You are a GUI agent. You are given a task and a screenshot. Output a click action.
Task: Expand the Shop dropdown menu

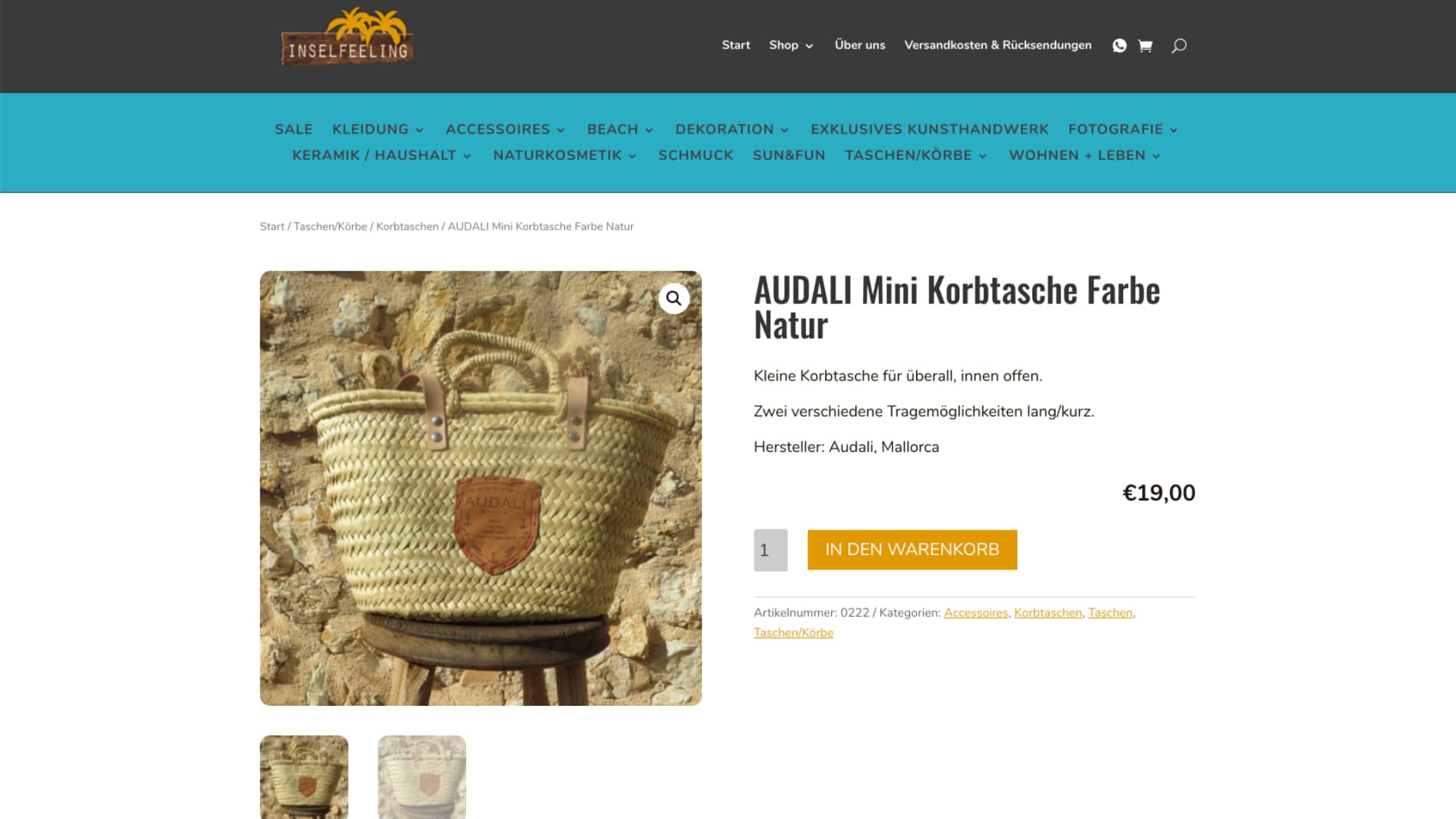point(791,45)
